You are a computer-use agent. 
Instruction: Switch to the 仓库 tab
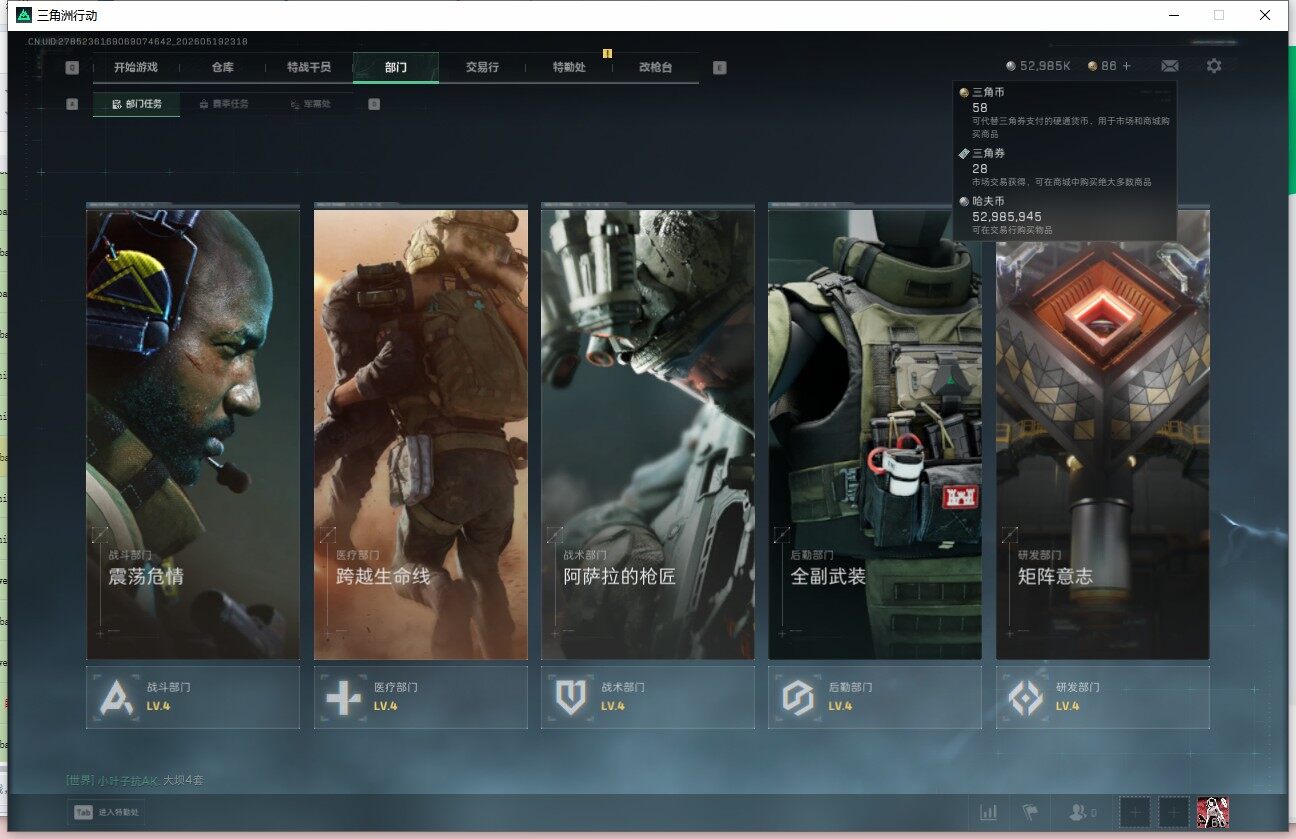pos(222,67)
